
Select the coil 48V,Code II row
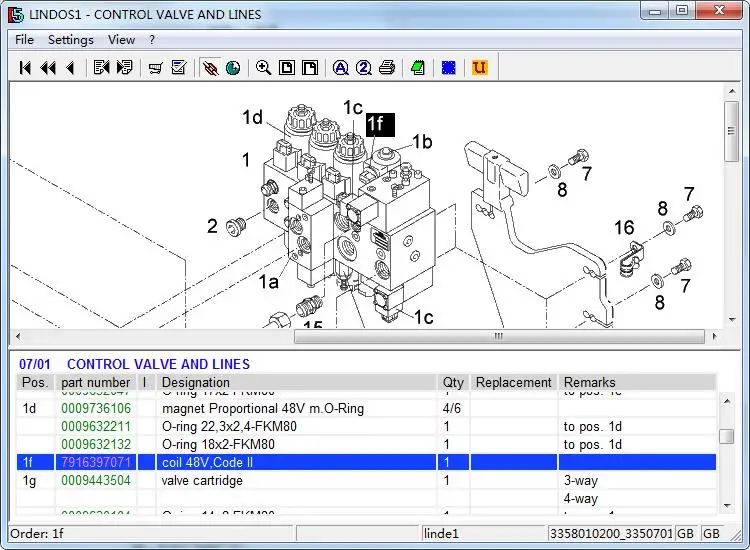[366, 462]
